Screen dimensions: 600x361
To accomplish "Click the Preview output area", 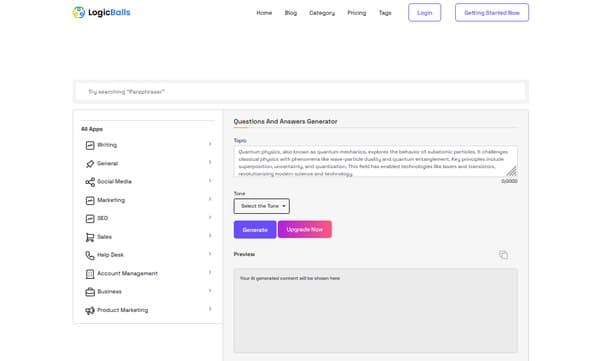I will tap(375, 310).
